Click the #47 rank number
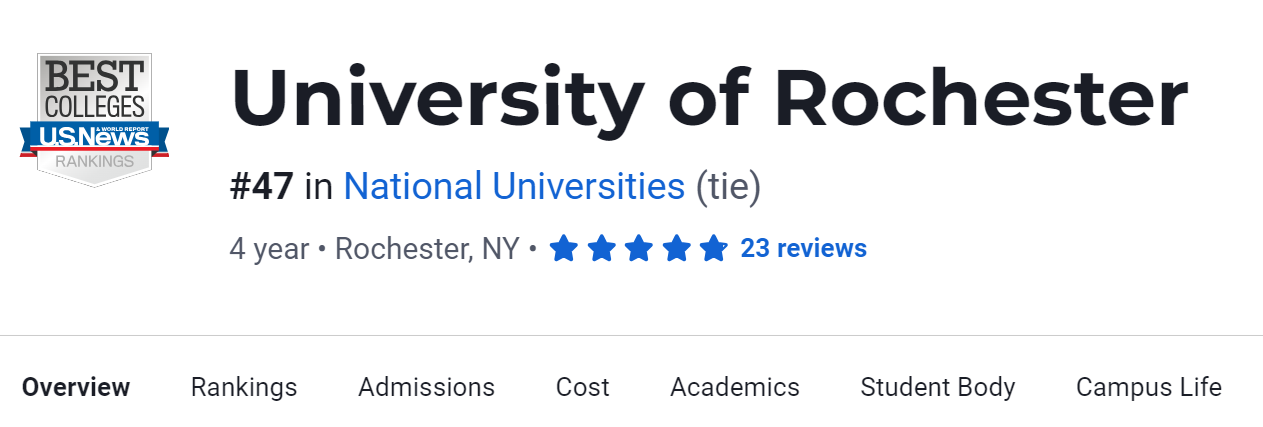 point(262,187)
